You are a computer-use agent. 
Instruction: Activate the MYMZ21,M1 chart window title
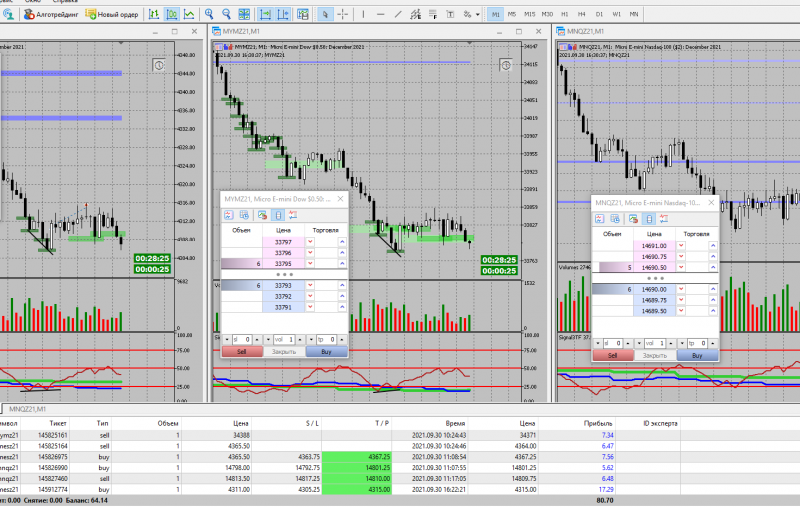point(241,31)
